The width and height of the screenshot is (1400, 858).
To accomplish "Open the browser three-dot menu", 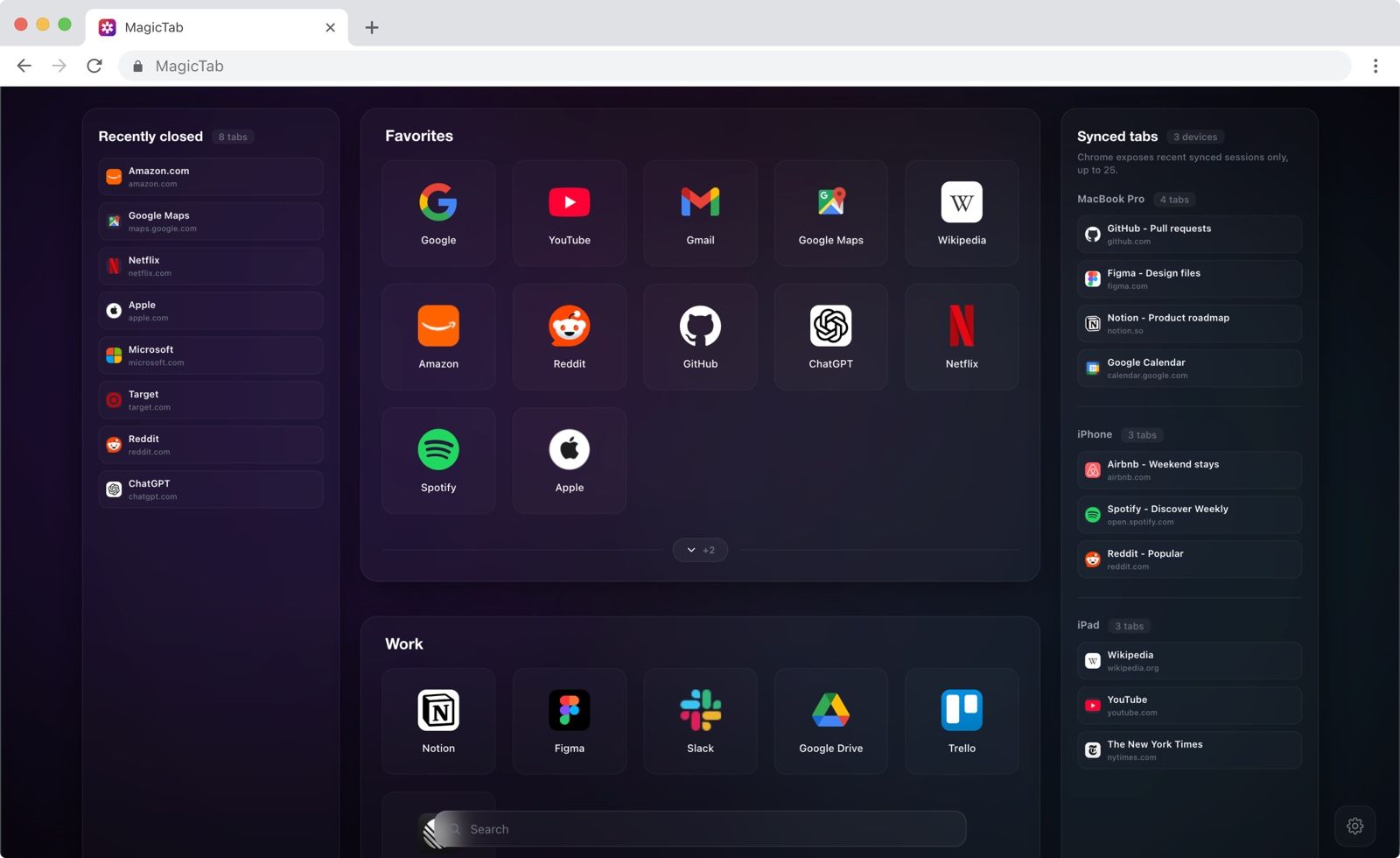I will [1375, 66].
